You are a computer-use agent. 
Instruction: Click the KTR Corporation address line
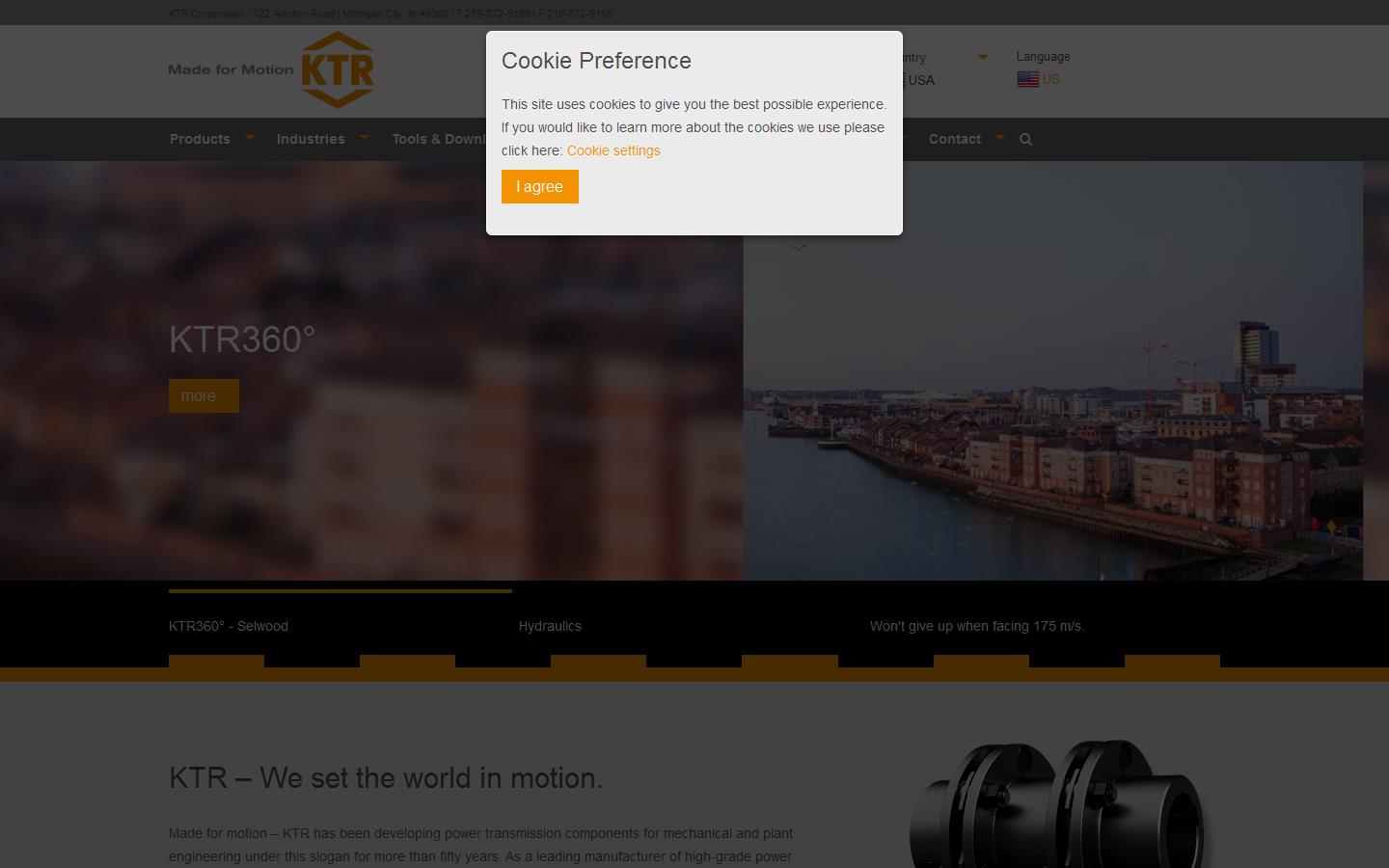(391, 14)
